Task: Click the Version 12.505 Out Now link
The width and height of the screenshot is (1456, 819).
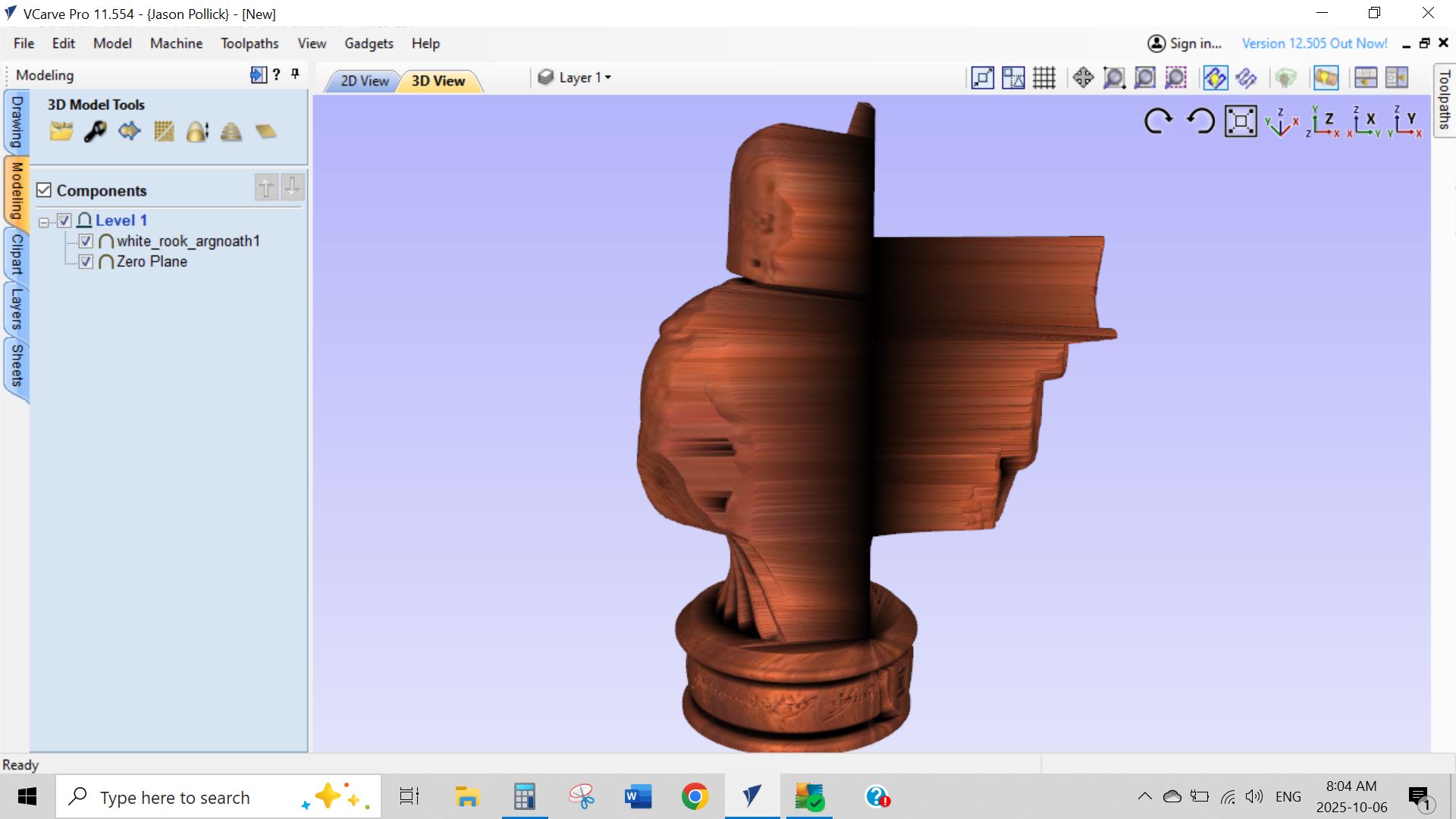Action: [1314, 43]
